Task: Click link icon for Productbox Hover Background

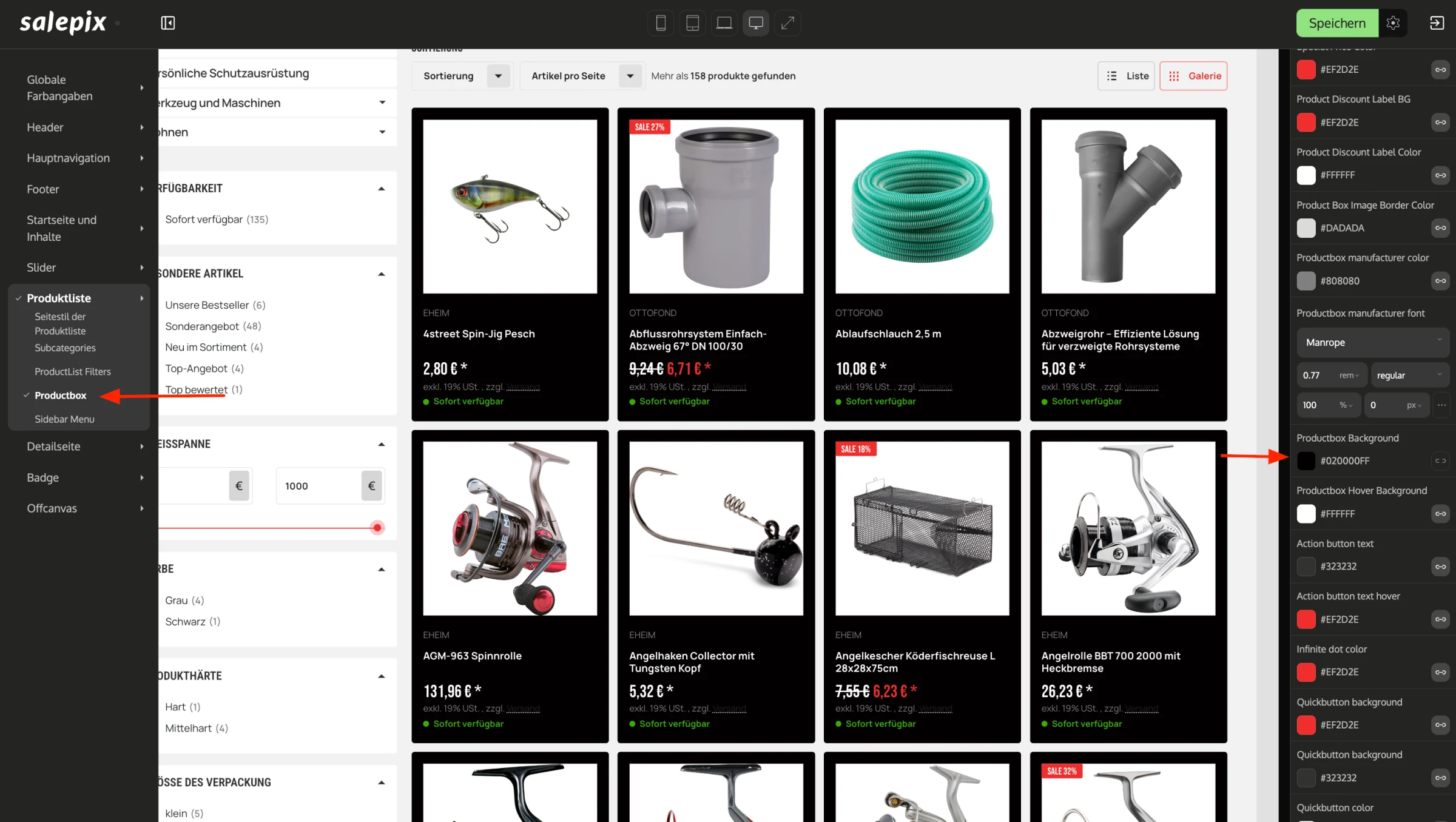Action: click(x=1440, y=514)
